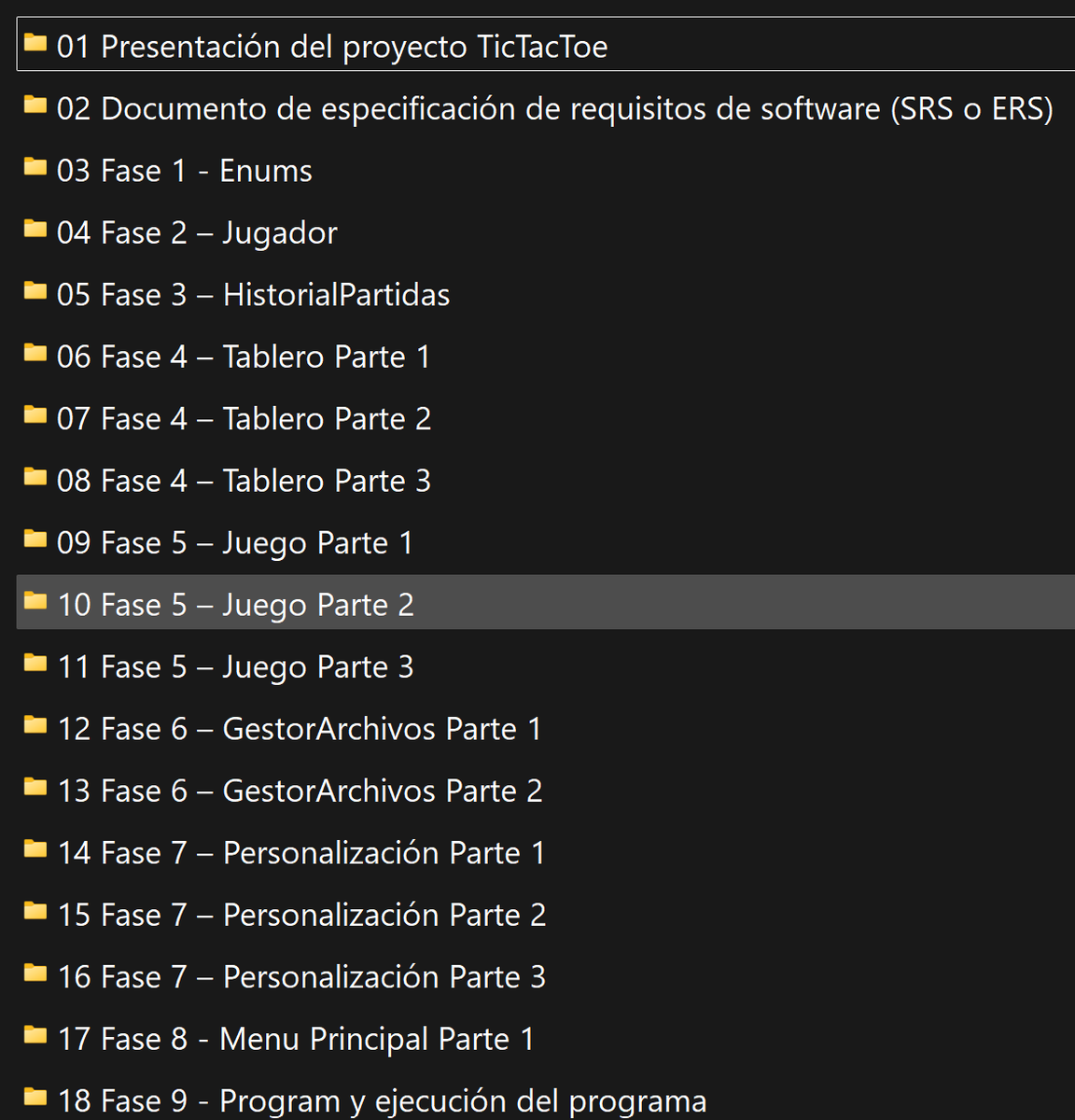Select the '10 Fase 5 – Juego Parte 2' name
Screen dimensions: 1075x1120
(235, 605)
